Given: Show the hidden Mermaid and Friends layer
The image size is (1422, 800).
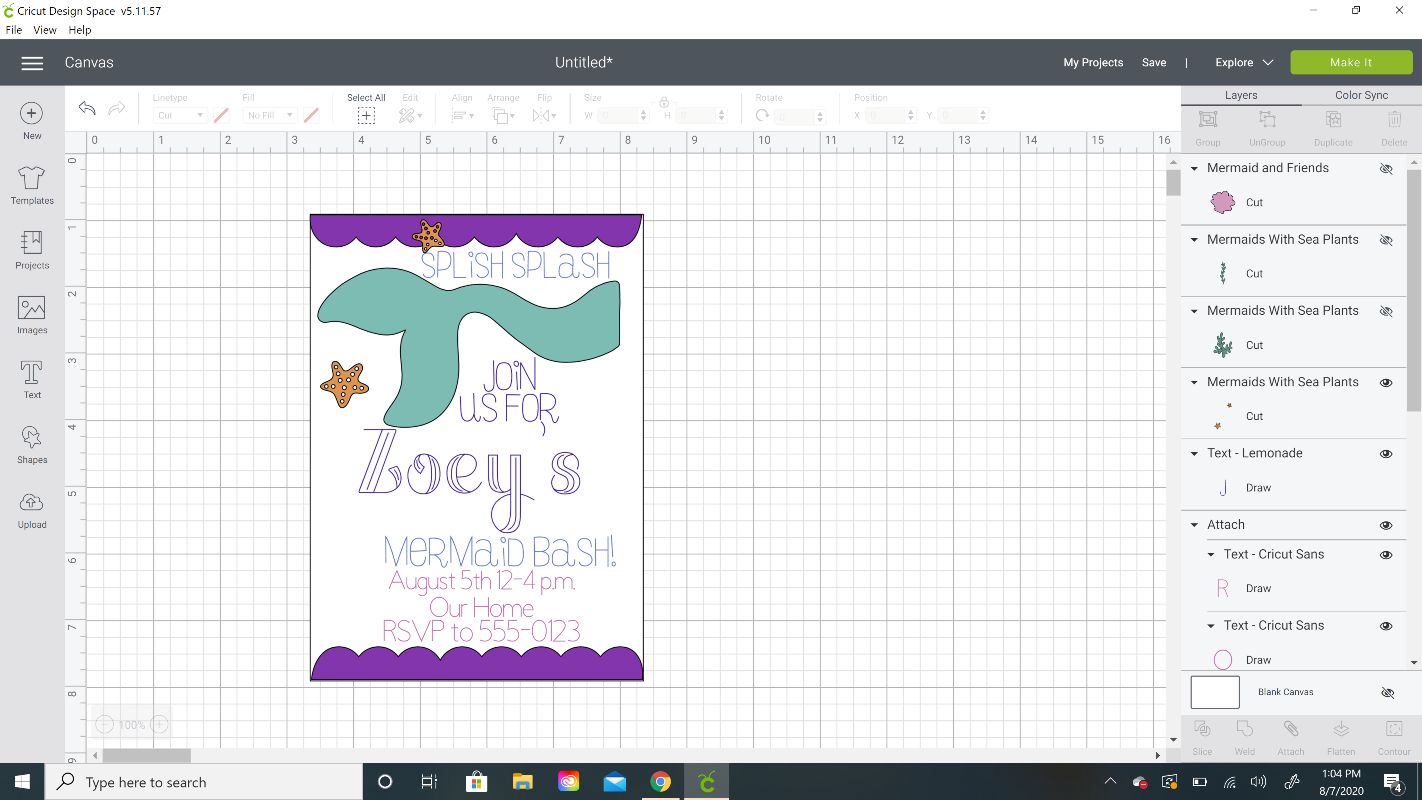Looking at the screenshot, I should click(1386, 168).
